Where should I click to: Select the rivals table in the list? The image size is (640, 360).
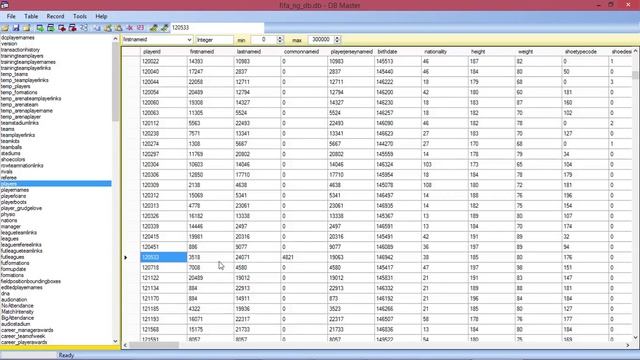pos(7,172)
